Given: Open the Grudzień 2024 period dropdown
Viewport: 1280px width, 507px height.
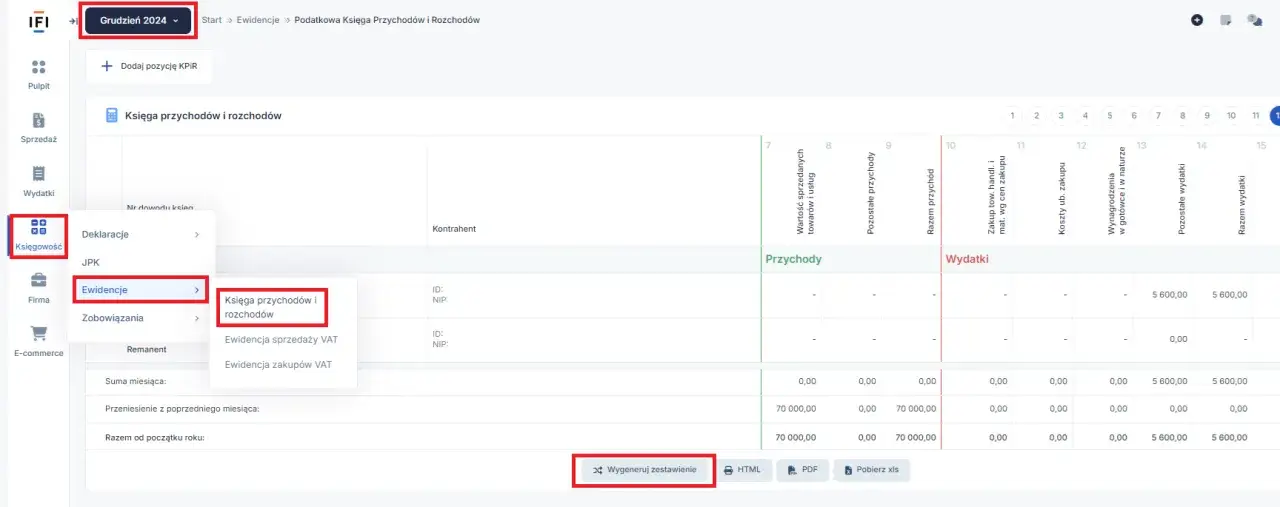Looking at the screenshot, I should (x=138, y=20).
